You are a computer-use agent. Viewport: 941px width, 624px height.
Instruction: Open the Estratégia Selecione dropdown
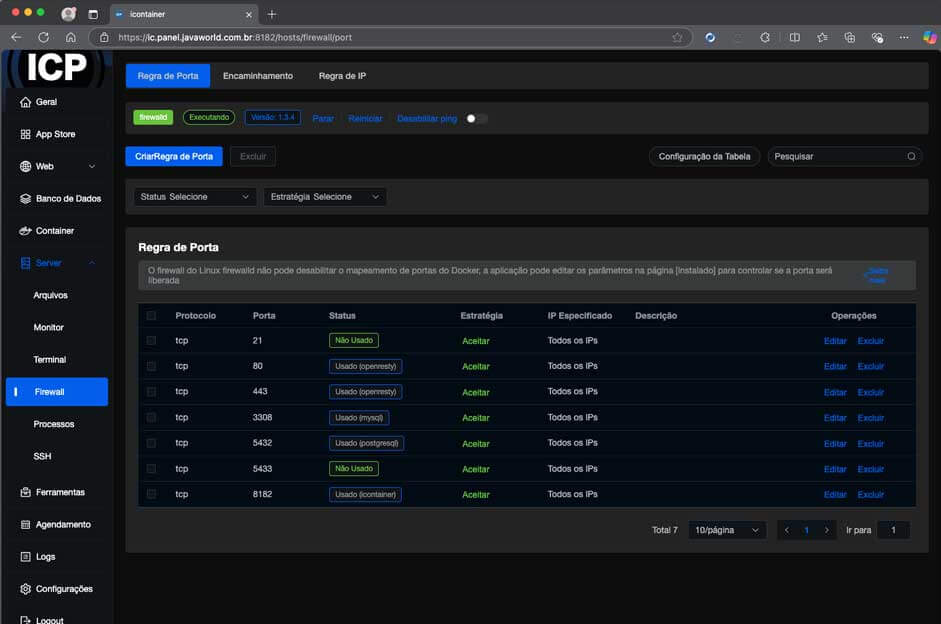(325, 197)
